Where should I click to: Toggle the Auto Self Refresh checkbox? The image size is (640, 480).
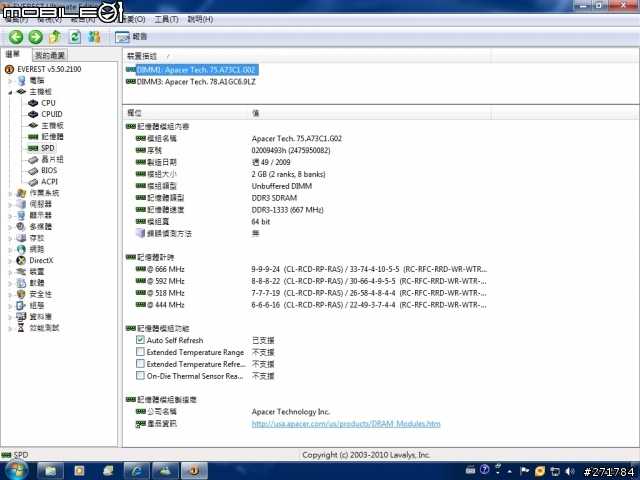point(140,340)
